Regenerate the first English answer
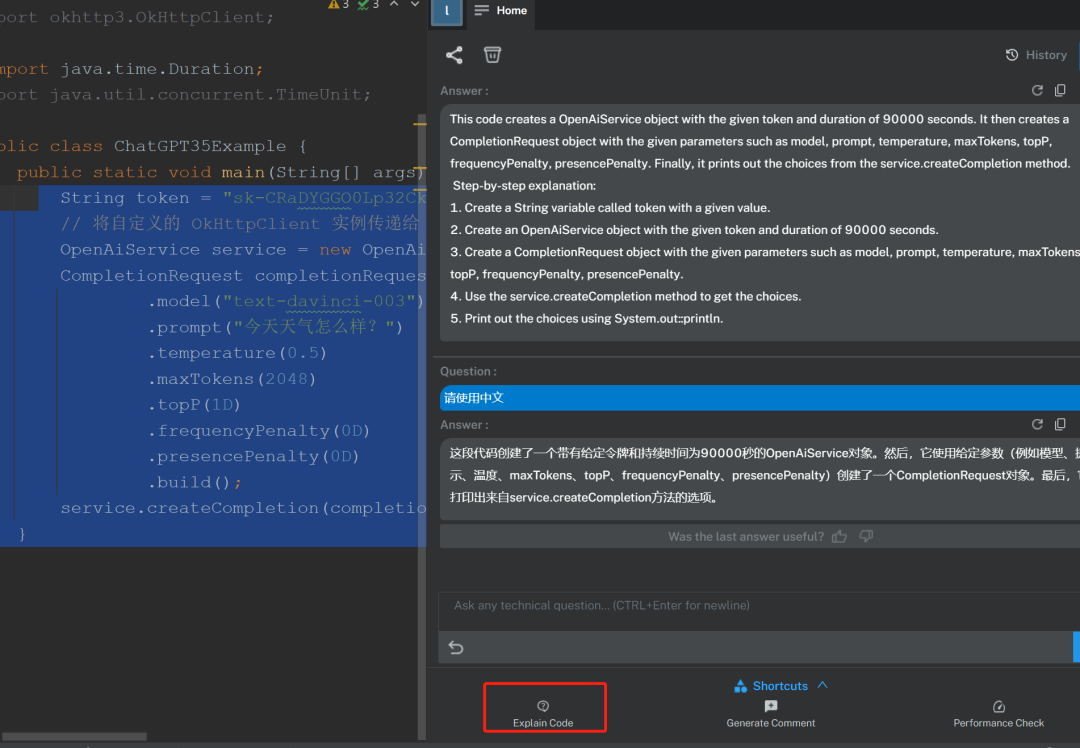1080x748 pixels. point(1037,90)
